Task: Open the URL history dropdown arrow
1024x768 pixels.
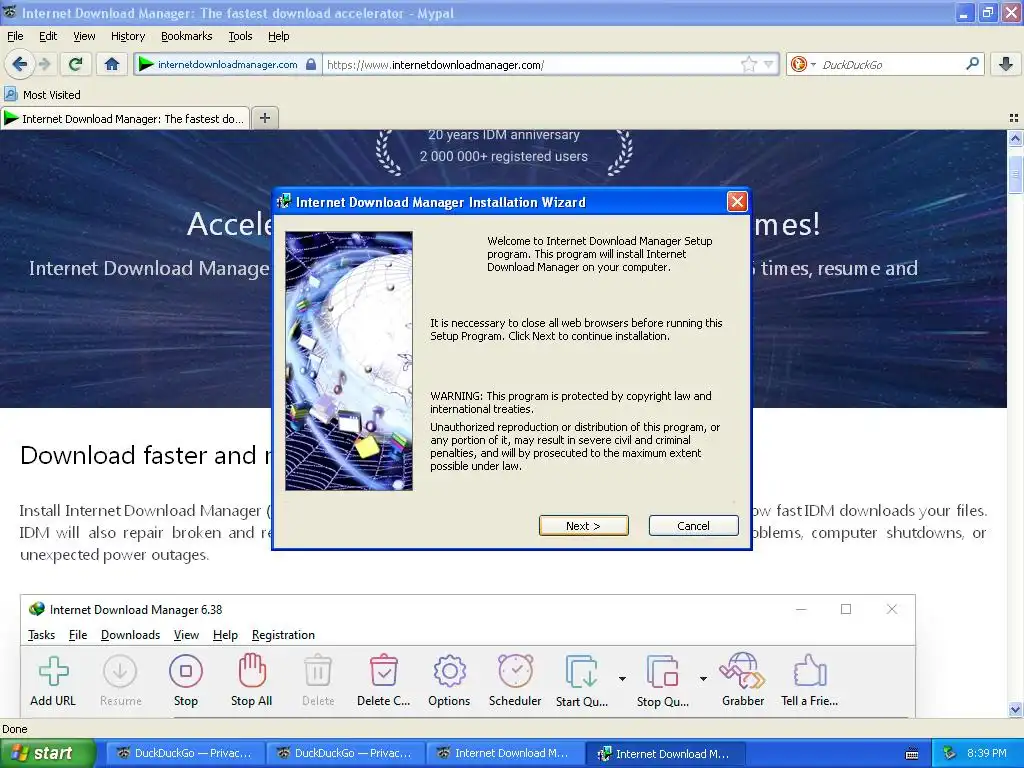Action: (769, 64)
